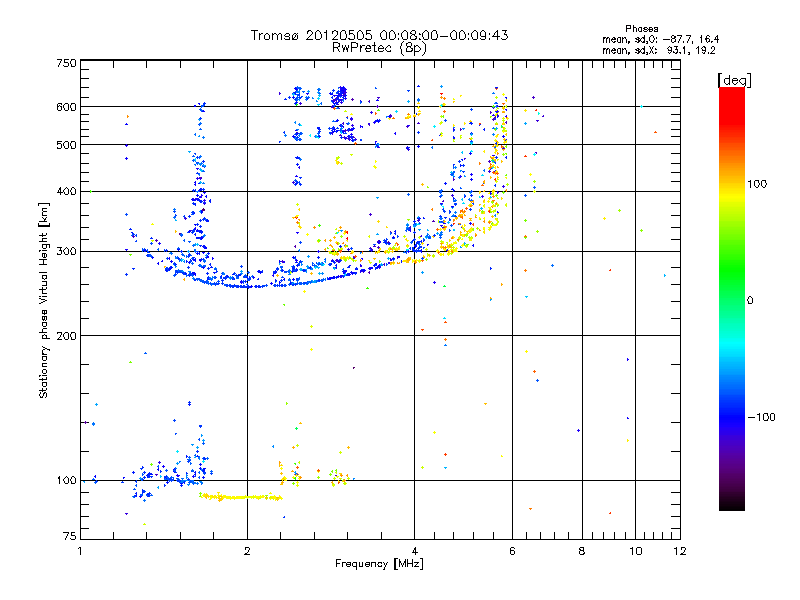Click y-axis tick label '200'
Viewport: 800px width, 600px height.
66,336
